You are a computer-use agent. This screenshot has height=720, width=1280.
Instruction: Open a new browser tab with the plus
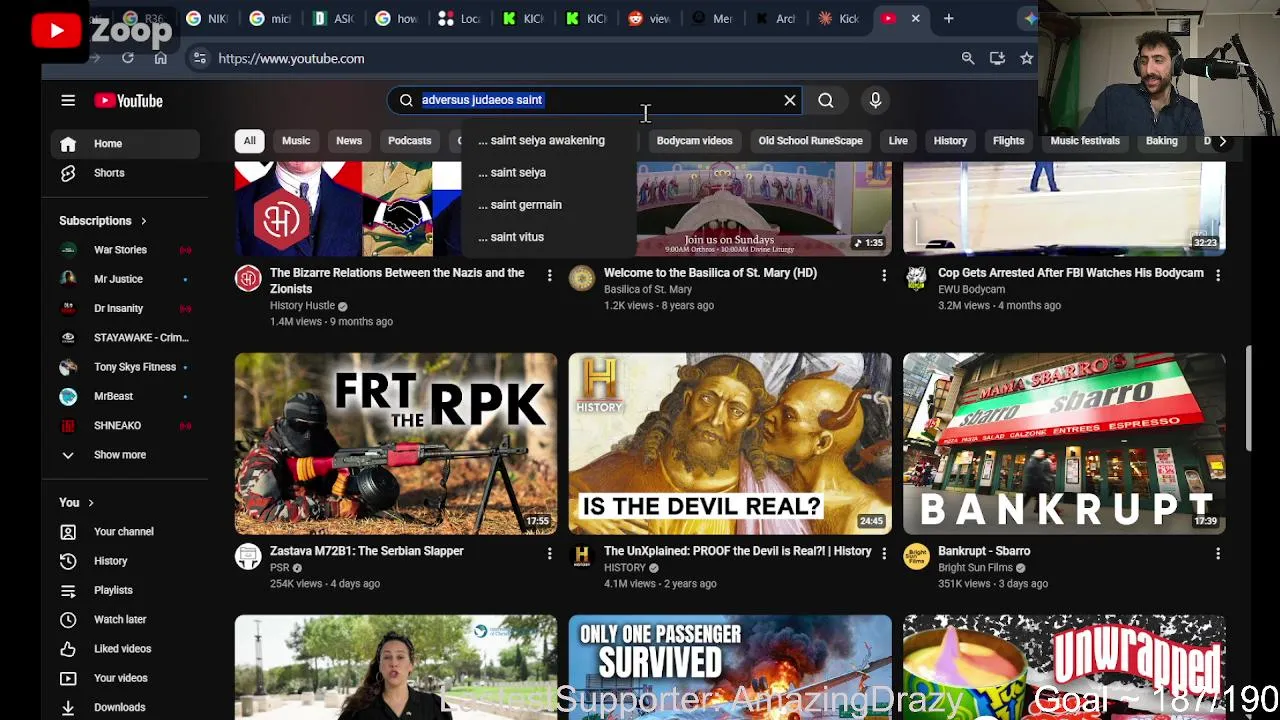point(949,18)
